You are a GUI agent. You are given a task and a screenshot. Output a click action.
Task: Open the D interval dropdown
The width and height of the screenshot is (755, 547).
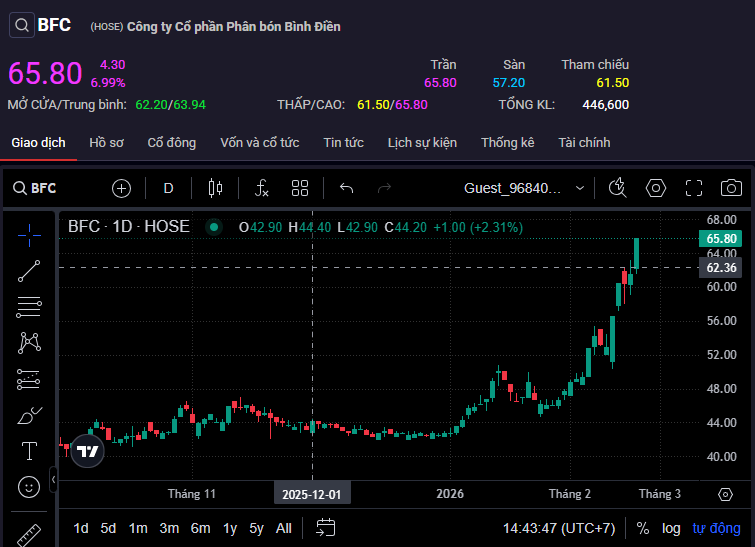pos(168,188)
